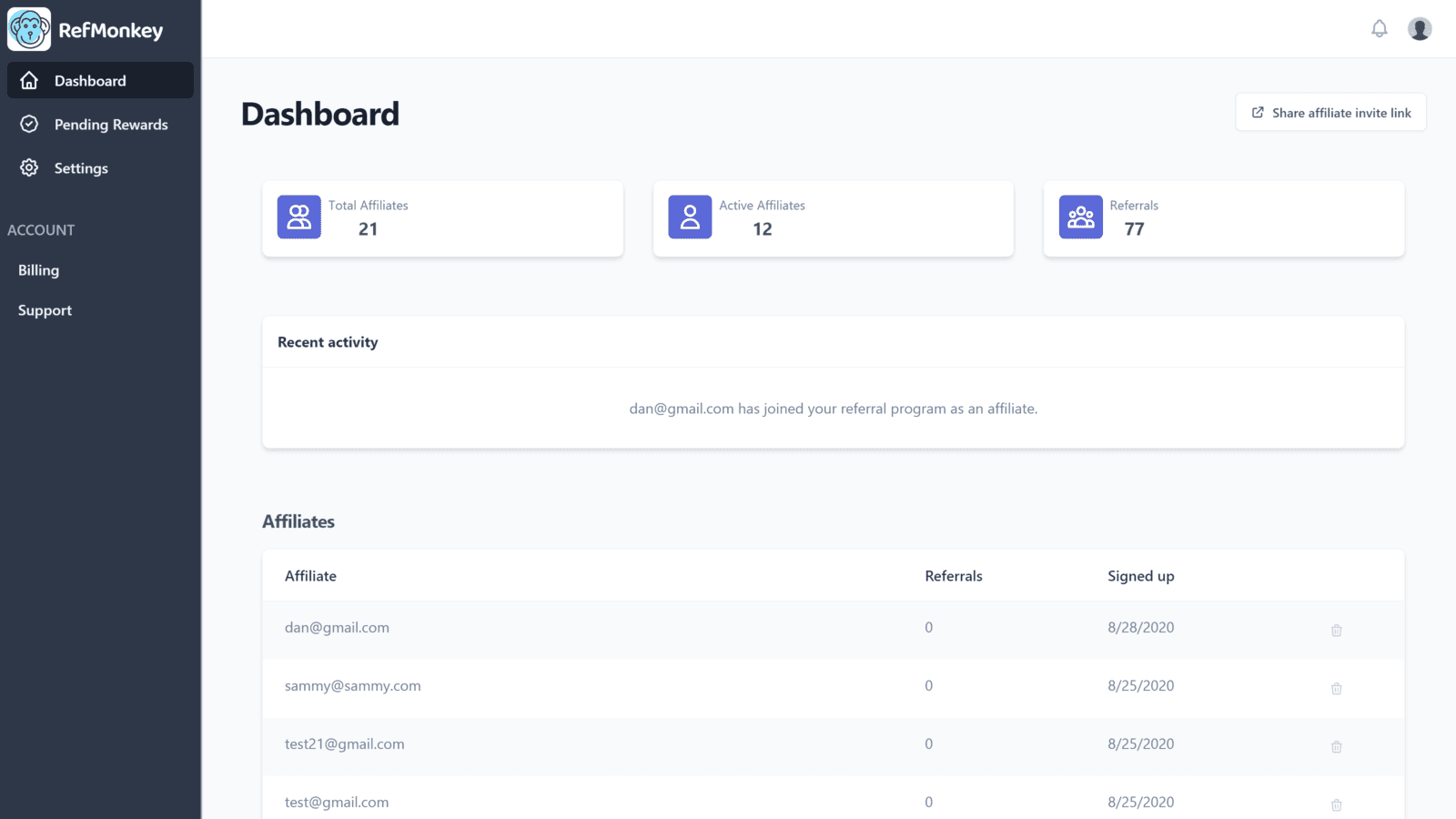Delete affiliate dan@gmail.com with trash icon
Image resolution: width=1456 pixels, height=819 pixels.
click(1336, 629)
